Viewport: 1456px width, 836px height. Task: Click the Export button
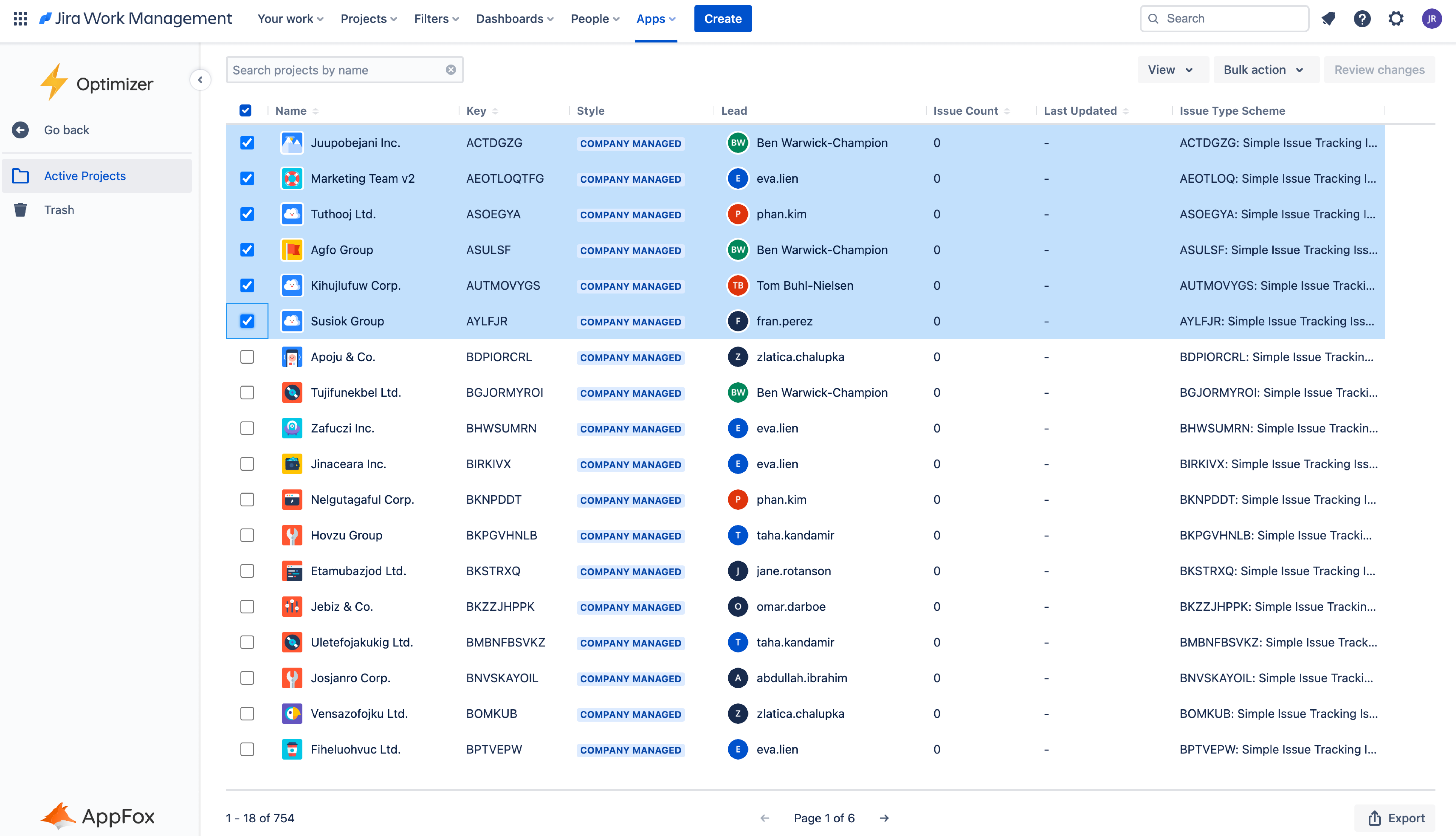pos(1396,818)
